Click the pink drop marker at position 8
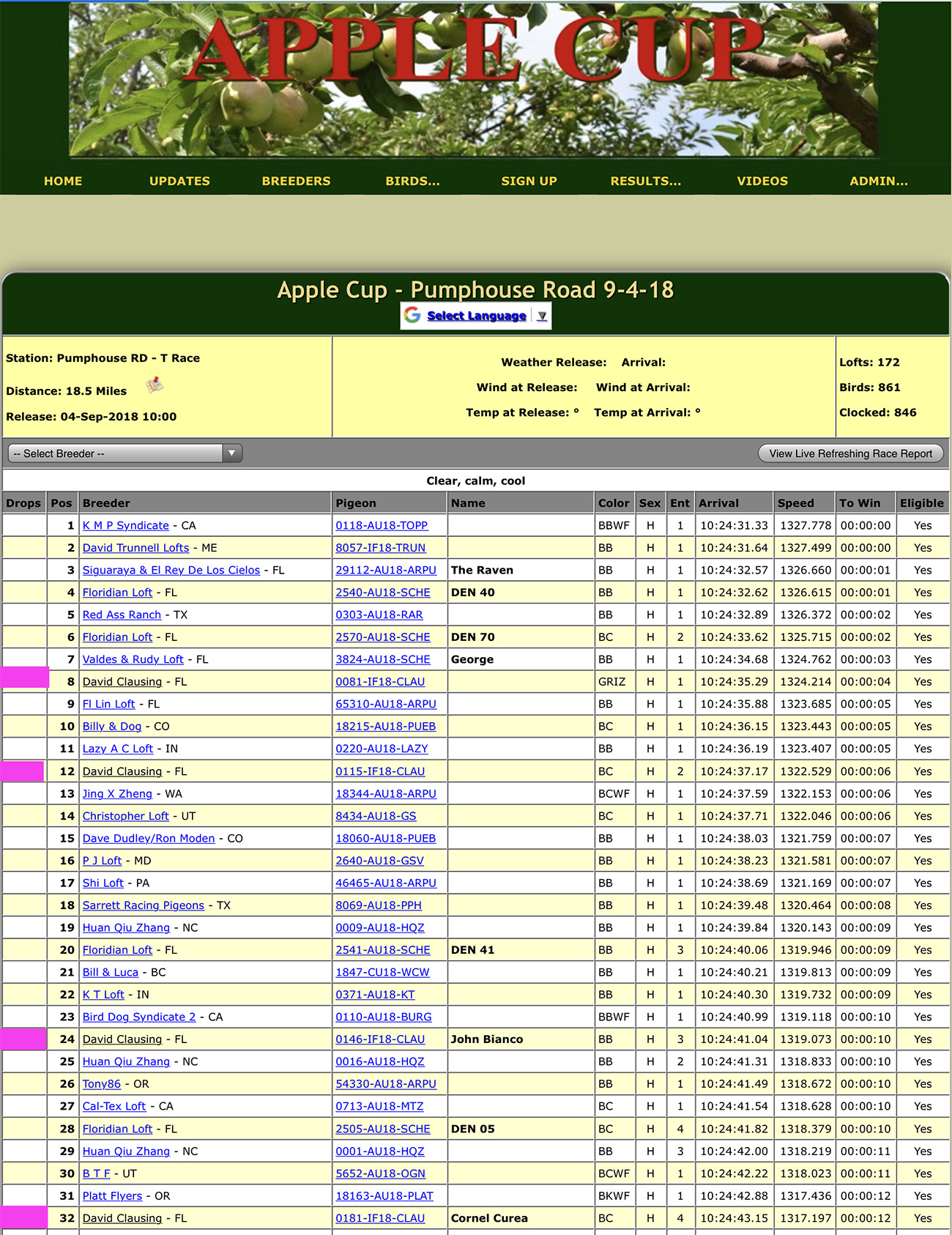This screenshot has height=1235, width=952. click(x=25, y=678)
